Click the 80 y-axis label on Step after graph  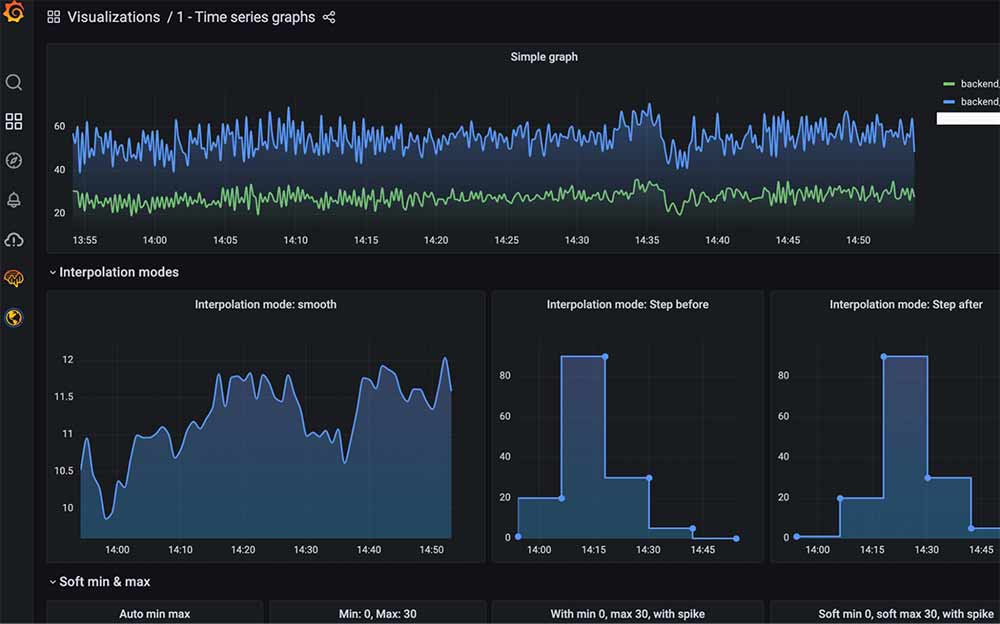point(783,375)
